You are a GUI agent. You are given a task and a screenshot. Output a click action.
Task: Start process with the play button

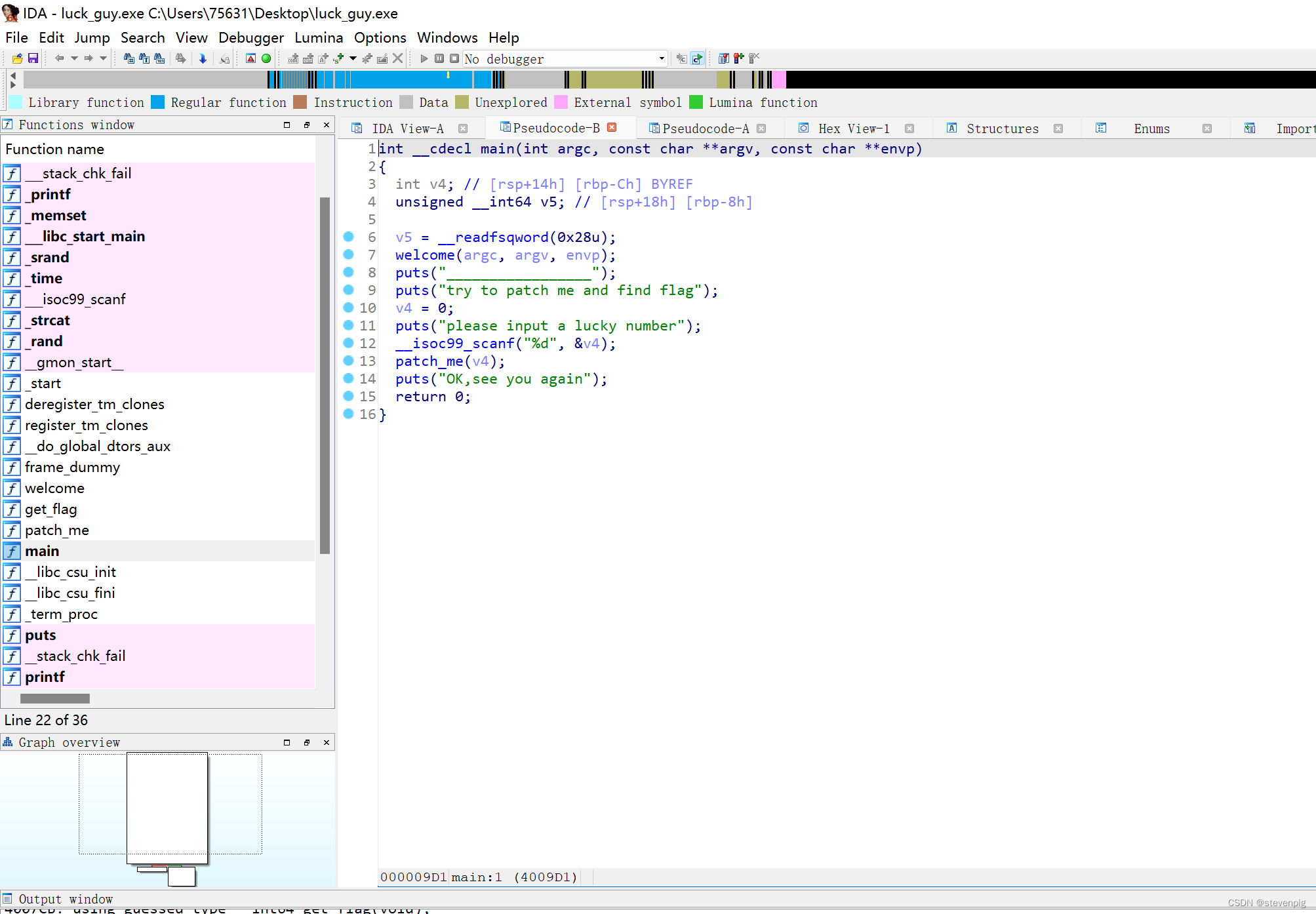424,58
